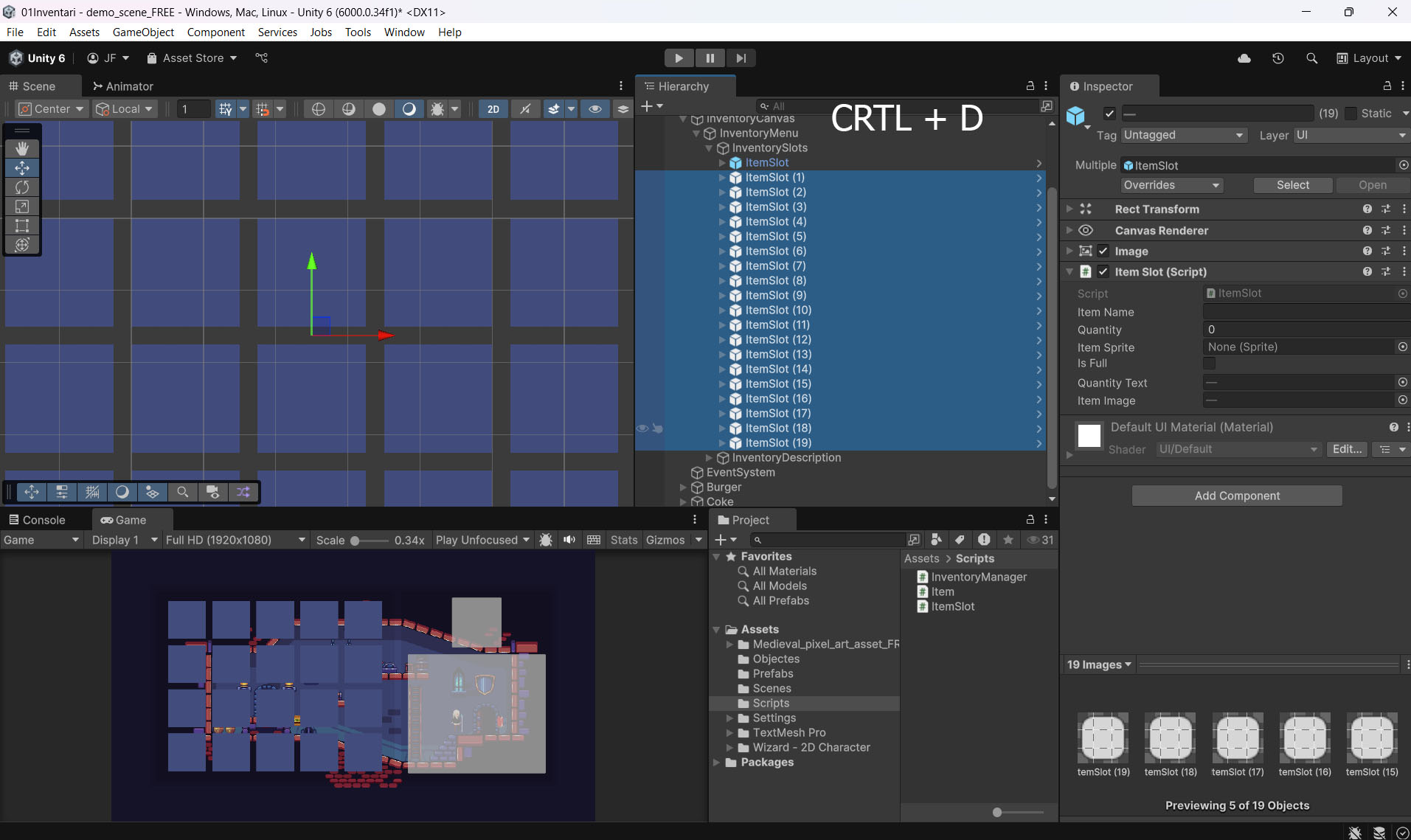Open the Tag dropdown showing Untagged
The width and height of the screenshot is (1411, 840).
1183,135
